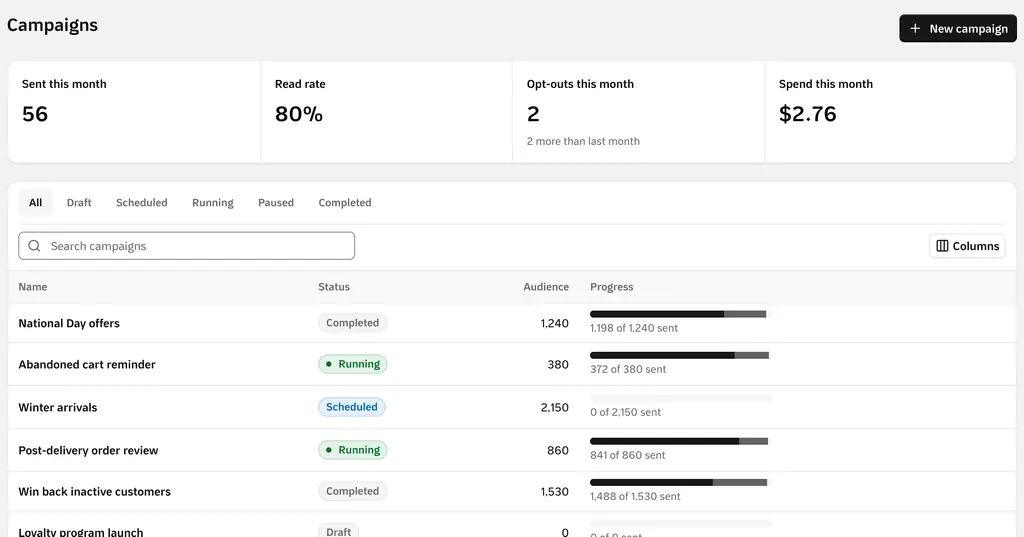Click '2 more than last month' note
This screenshot has height=537, width=1024.
583,141
